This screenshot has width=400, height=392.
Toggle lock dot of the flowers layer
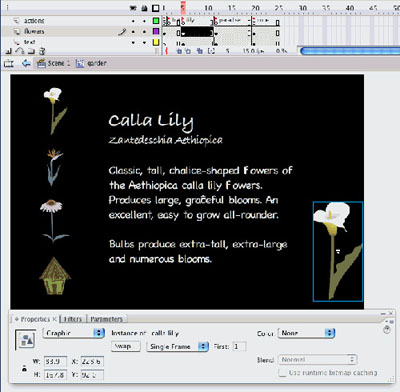[144, 32]
